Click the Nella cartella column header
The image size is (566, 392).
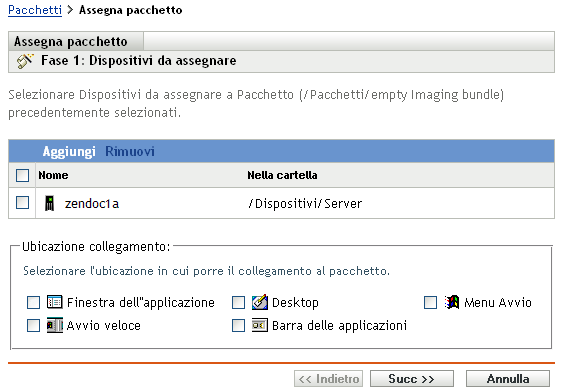[282, 175]
